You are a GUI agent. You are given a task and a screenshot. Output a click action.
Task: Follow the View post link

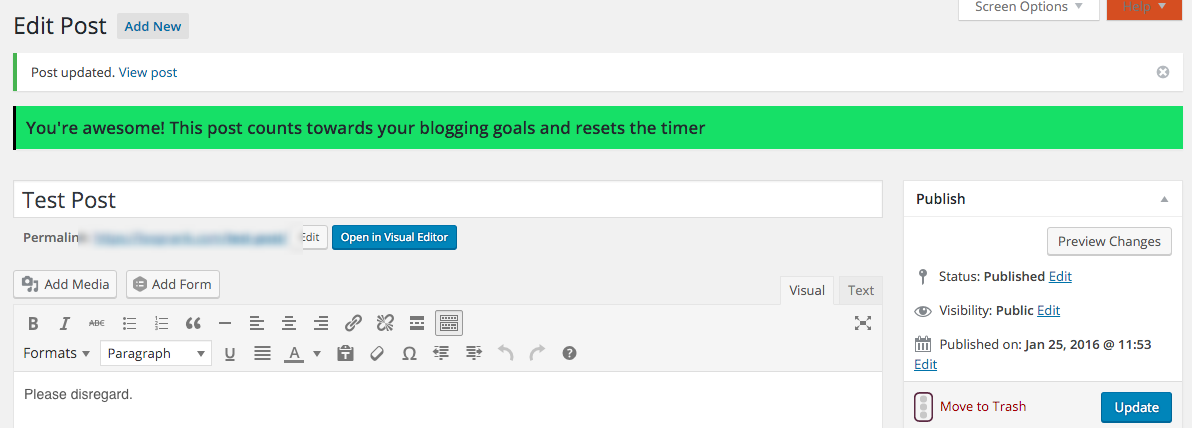[x=148, y=73]
